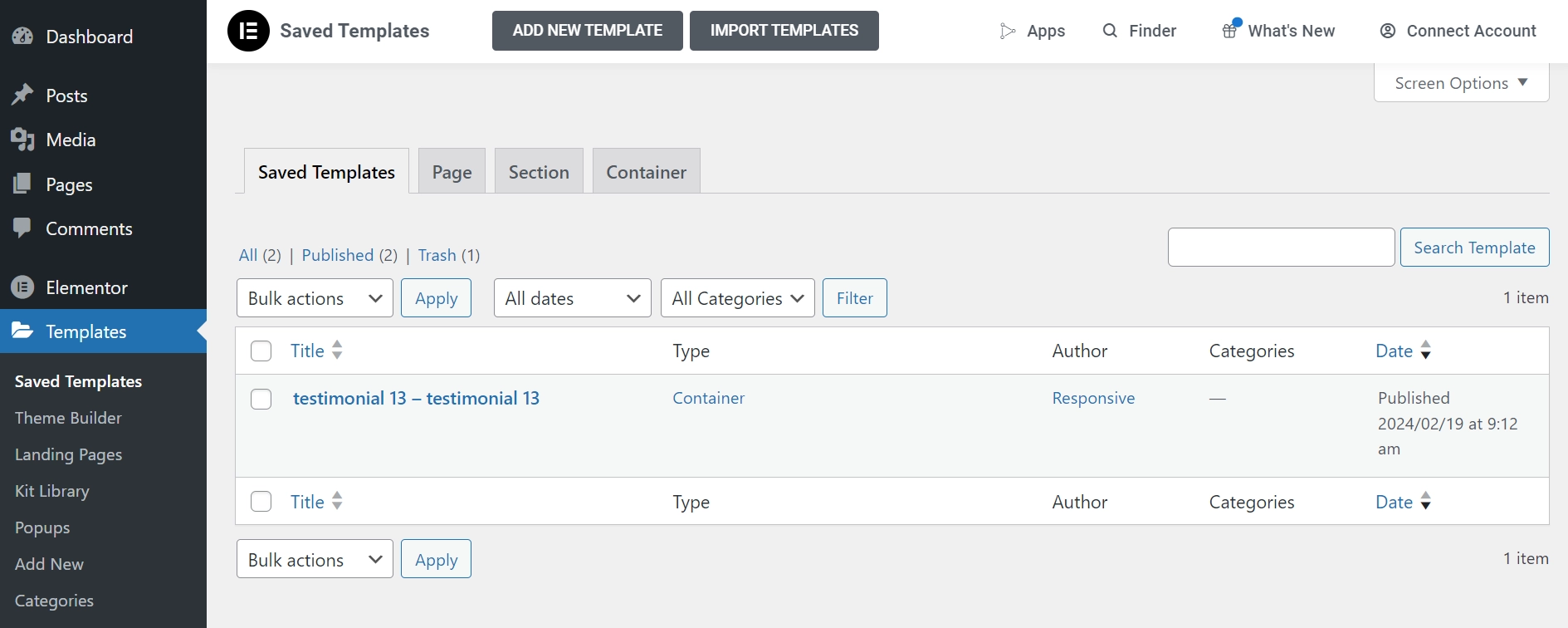
Task: Click the Media icon in sidebar
Action: (x=22, y=140)
